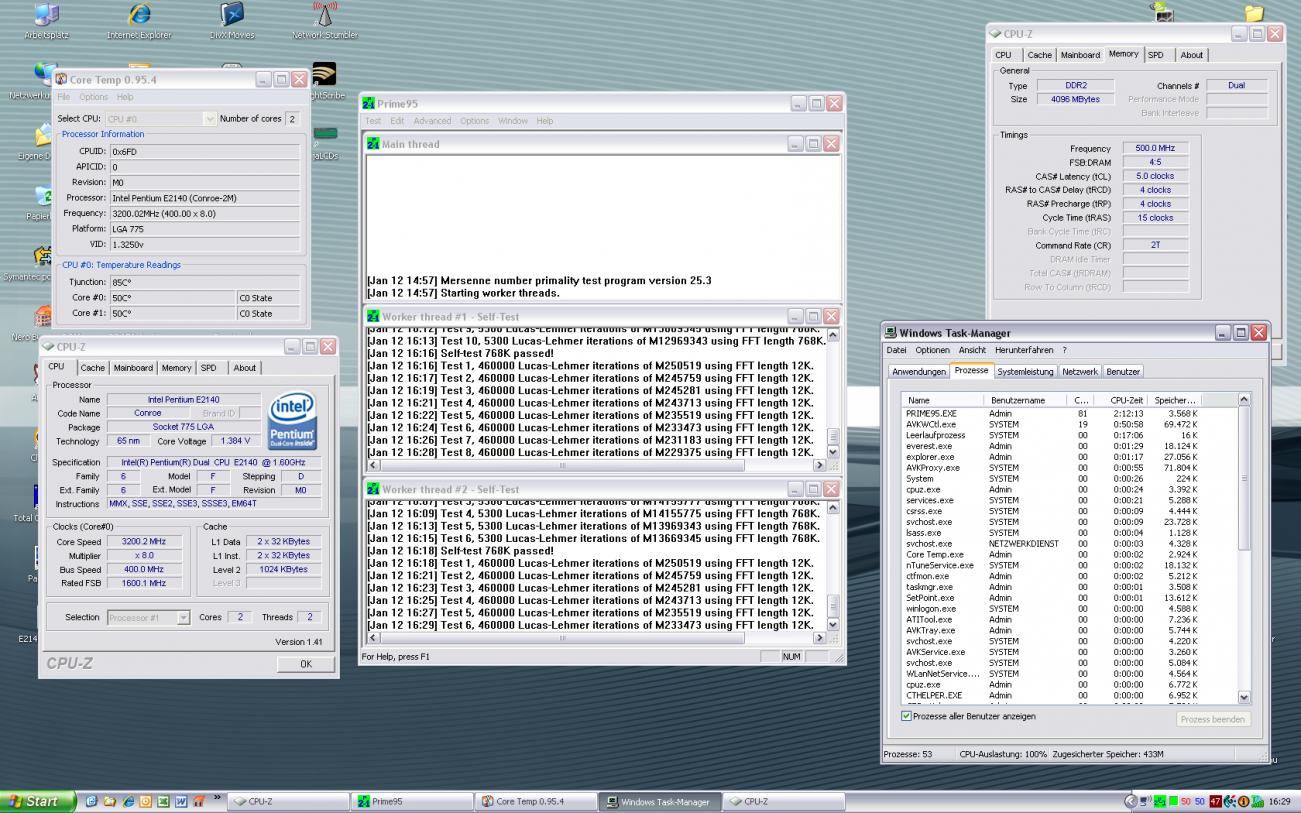The height and width of the screenshot is (813, 1301).
Task: Click the 'Prozess beenden' button
Action: click(x=1212, y=719)
